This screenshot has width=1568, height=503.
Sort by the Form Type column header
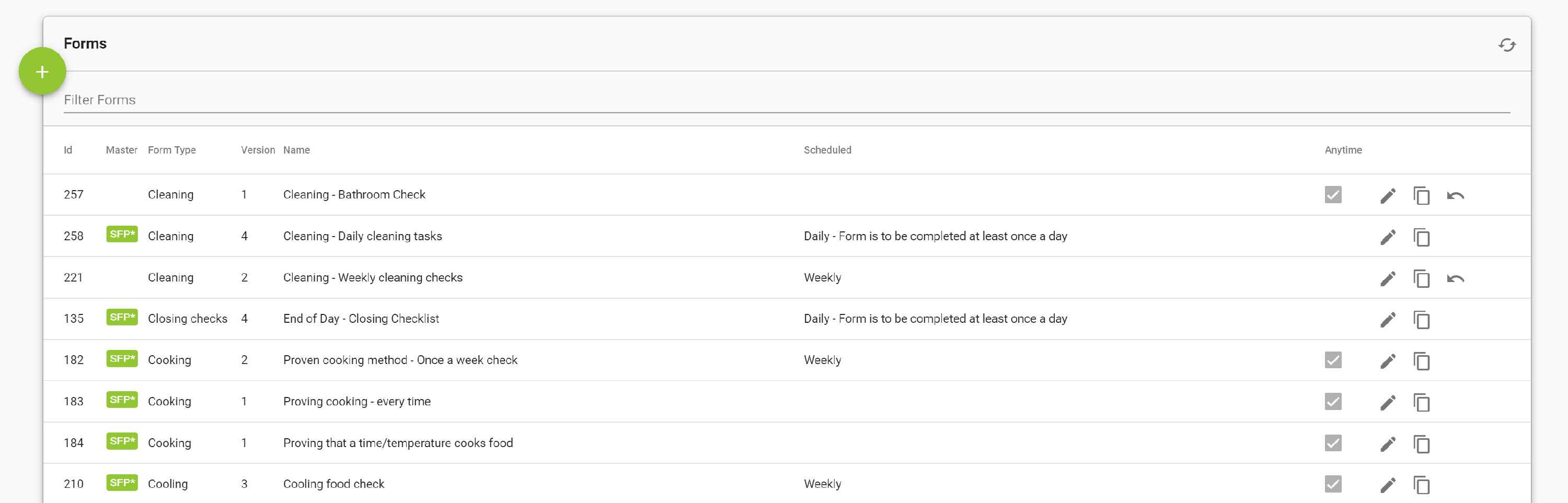point(171,149)
